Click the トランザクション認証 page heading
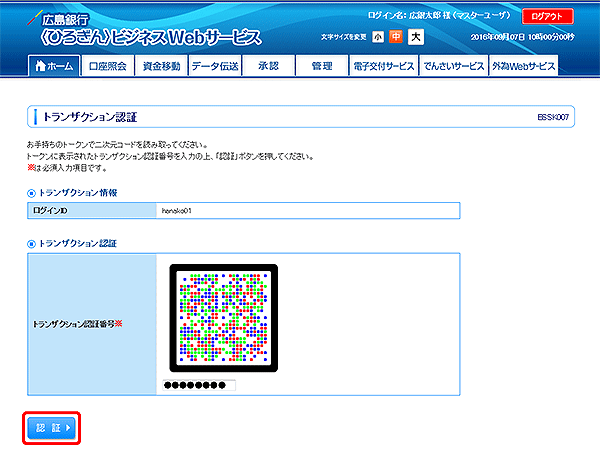 [x=90, y=117]
